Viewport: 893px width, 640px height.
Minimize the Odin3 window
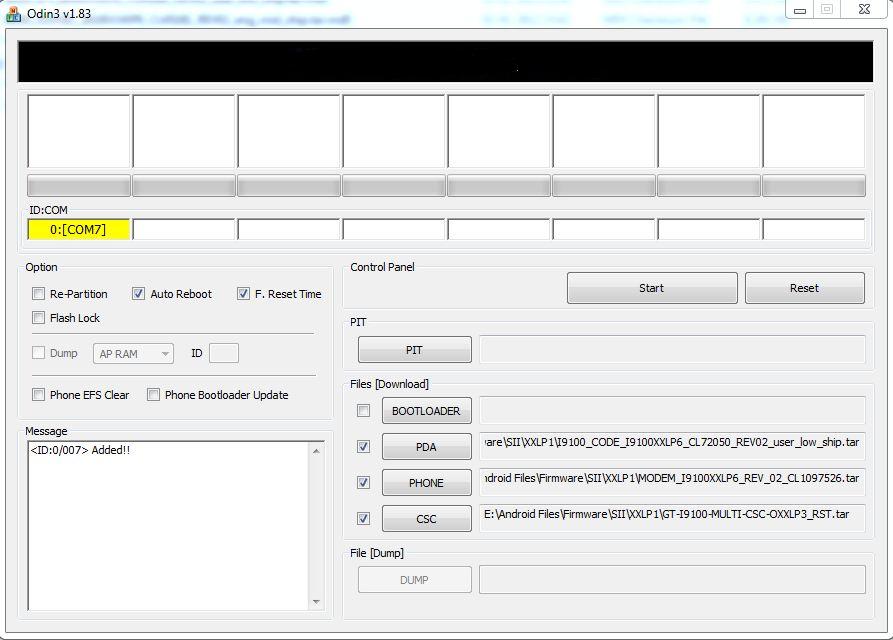800,10
